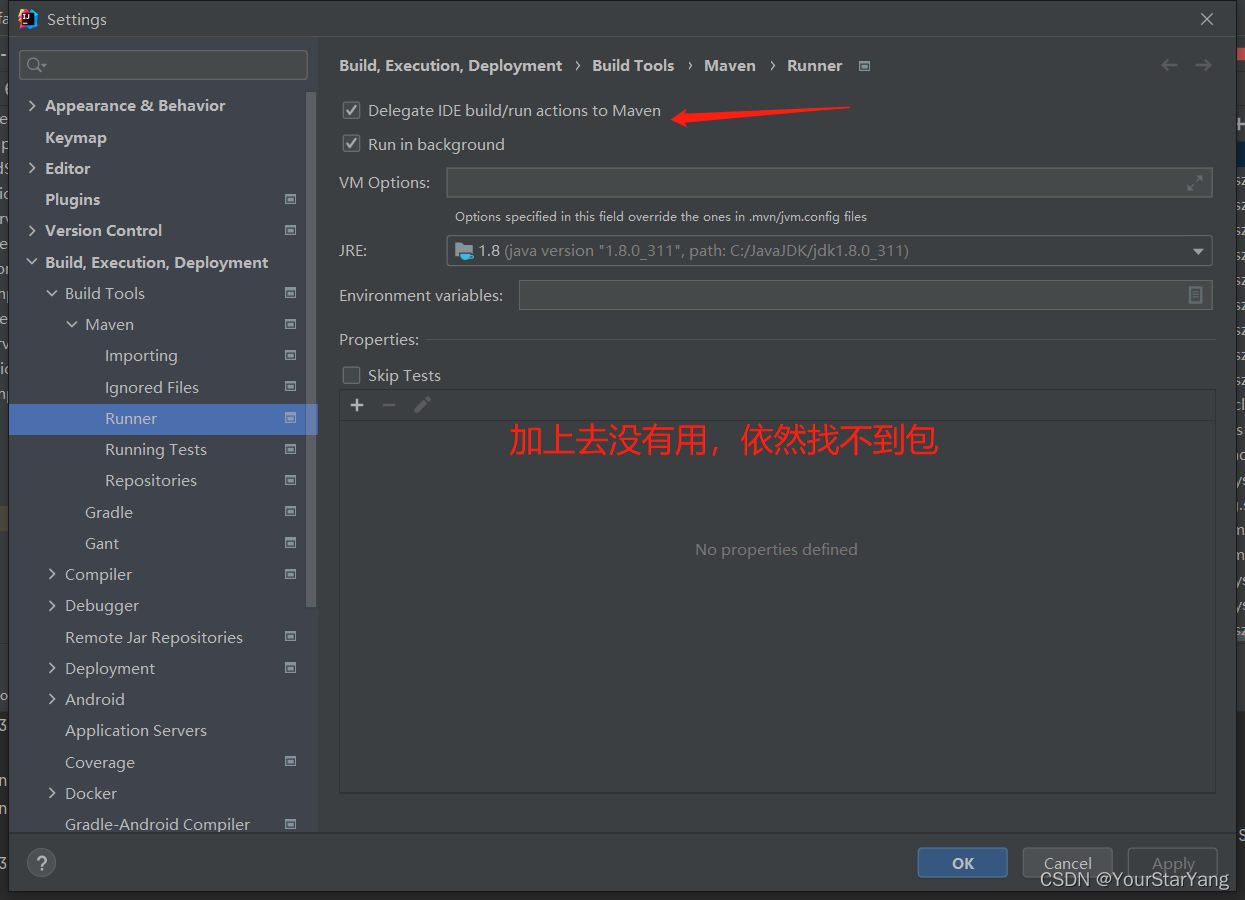The width and height of the screenshot is (1245, 900).
Task: Click the forward navigation arrow
Action: (x=1203, y=64)
